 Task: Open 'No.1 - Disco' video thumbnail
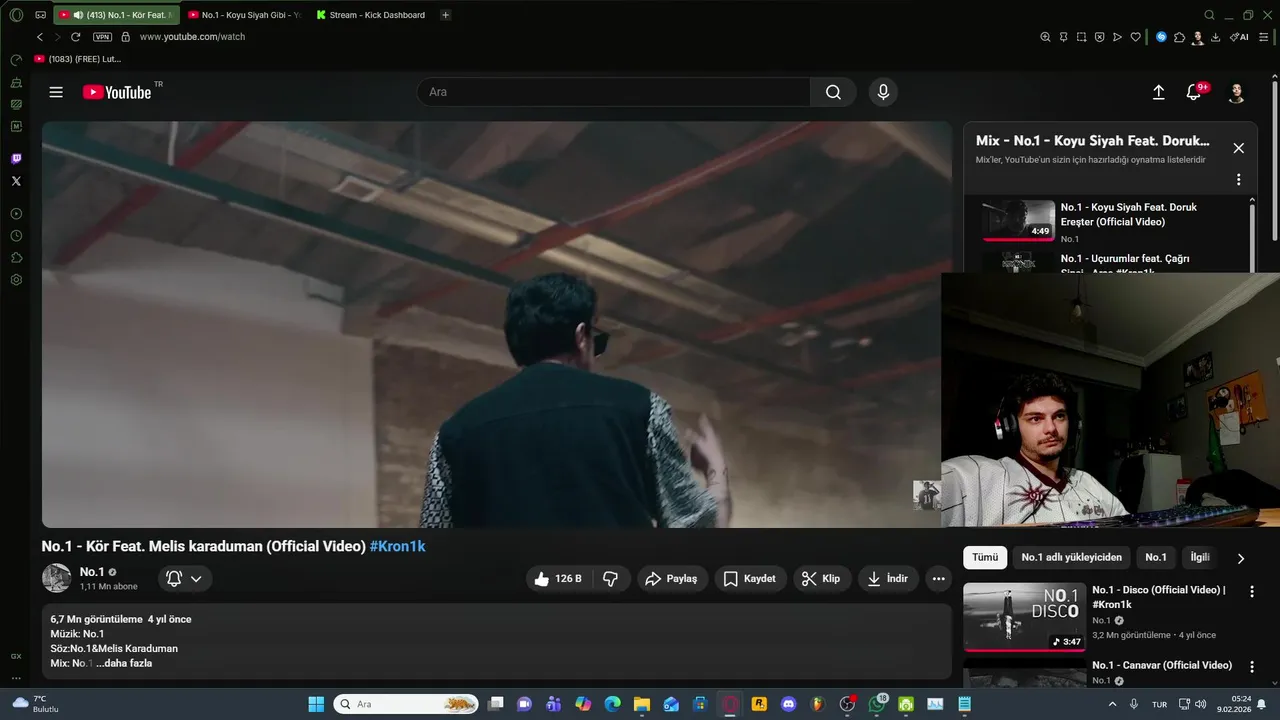tap(1024, 617)
